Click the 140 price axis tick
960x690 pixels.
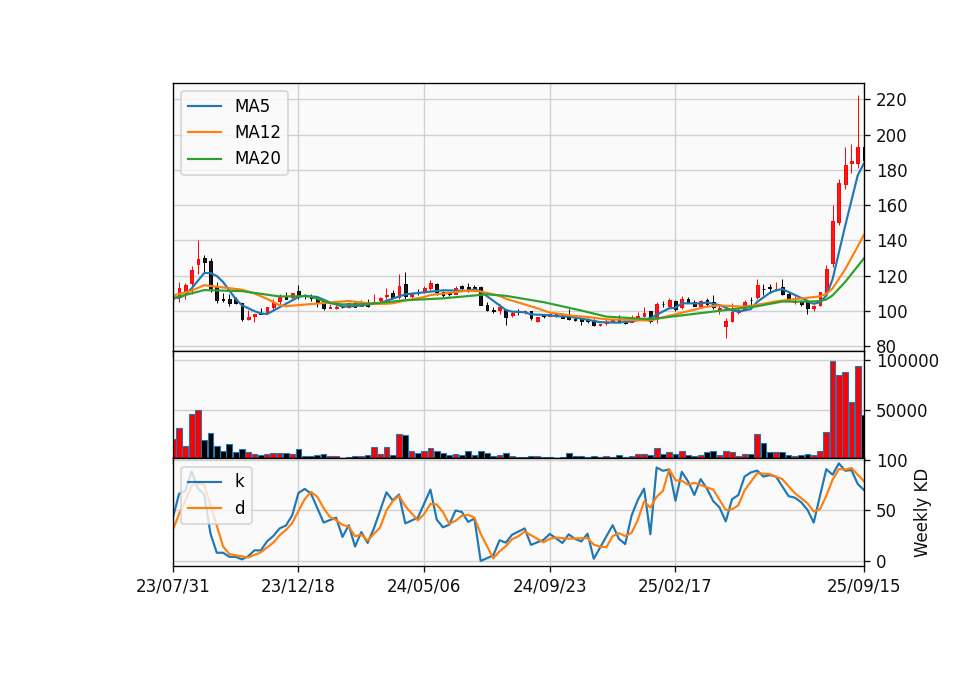[x=891, y=241]
